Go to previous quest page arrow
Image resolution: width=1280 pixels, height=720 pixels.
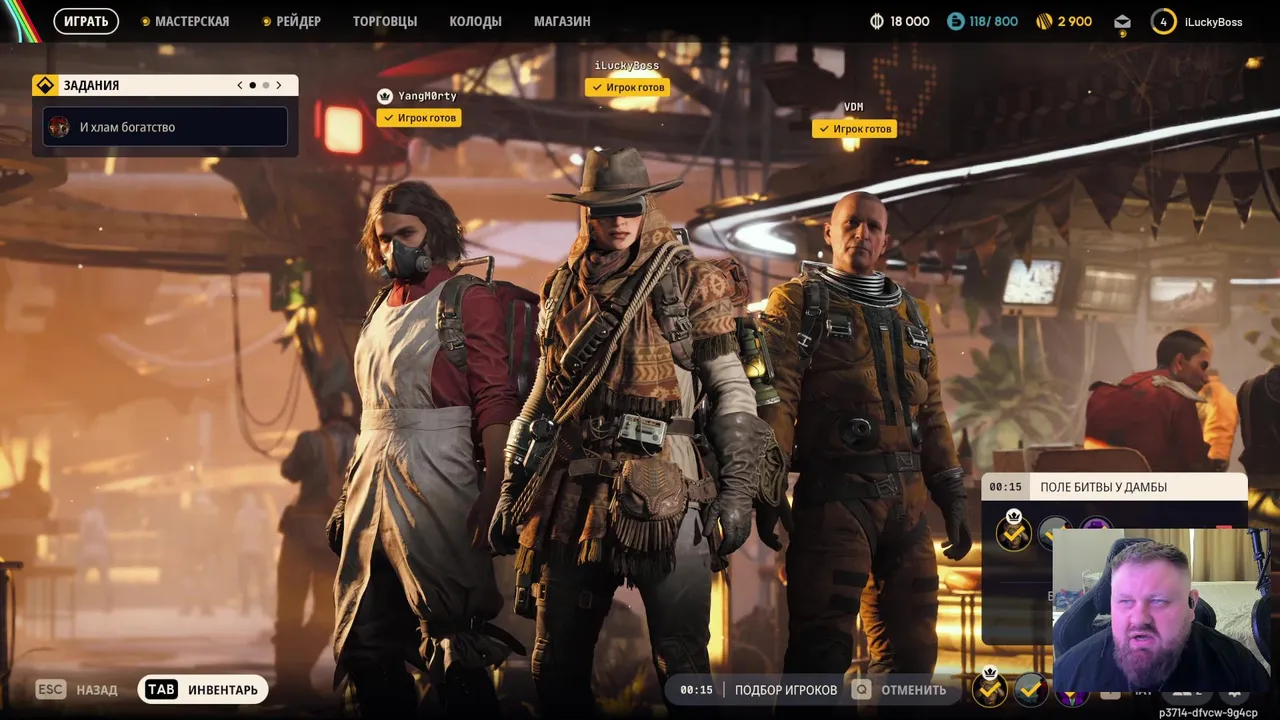coord(240,85)
